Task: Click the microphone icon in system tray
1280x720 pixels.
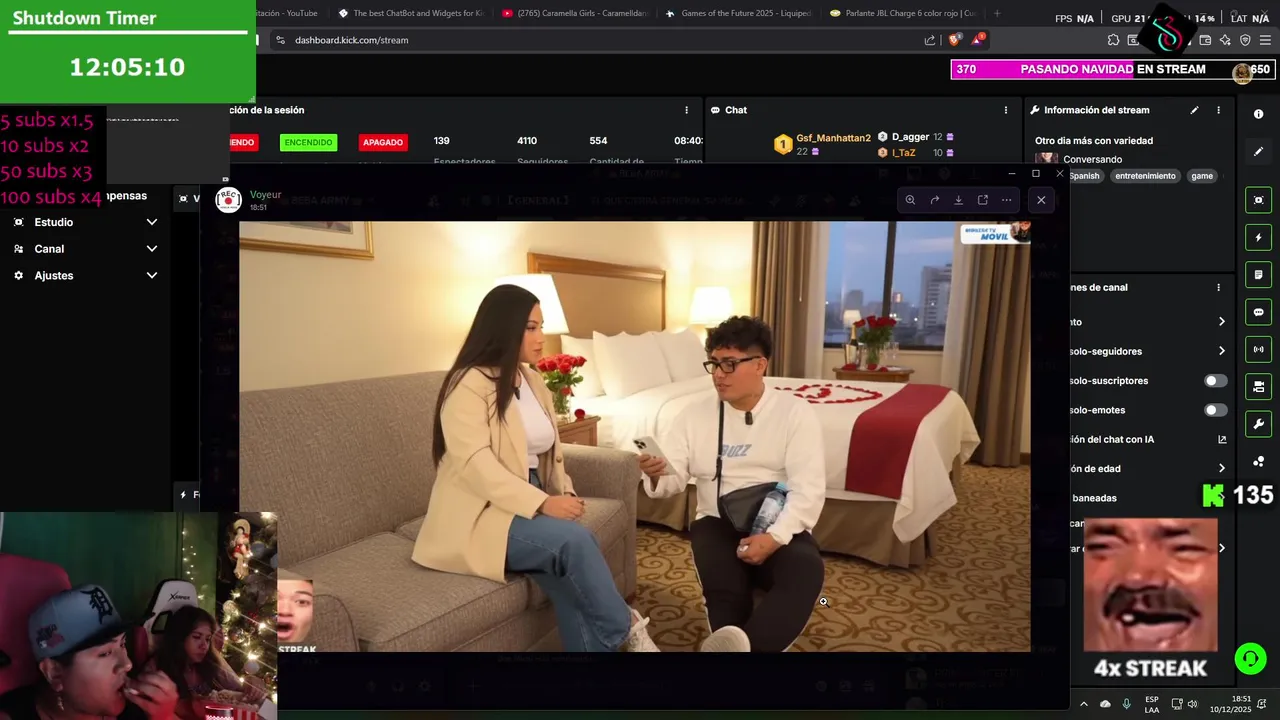Action: tap(1127, 704)
